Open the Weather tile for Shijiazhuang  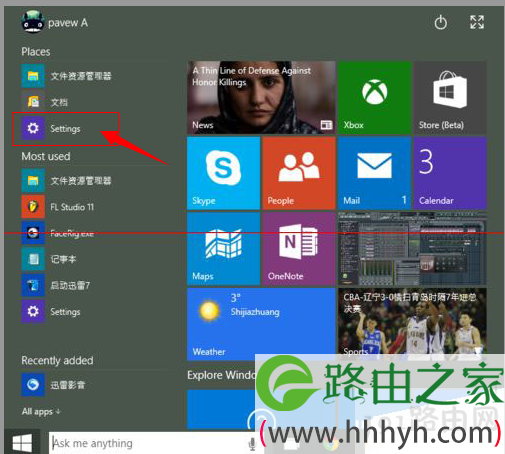pos(261,324)
